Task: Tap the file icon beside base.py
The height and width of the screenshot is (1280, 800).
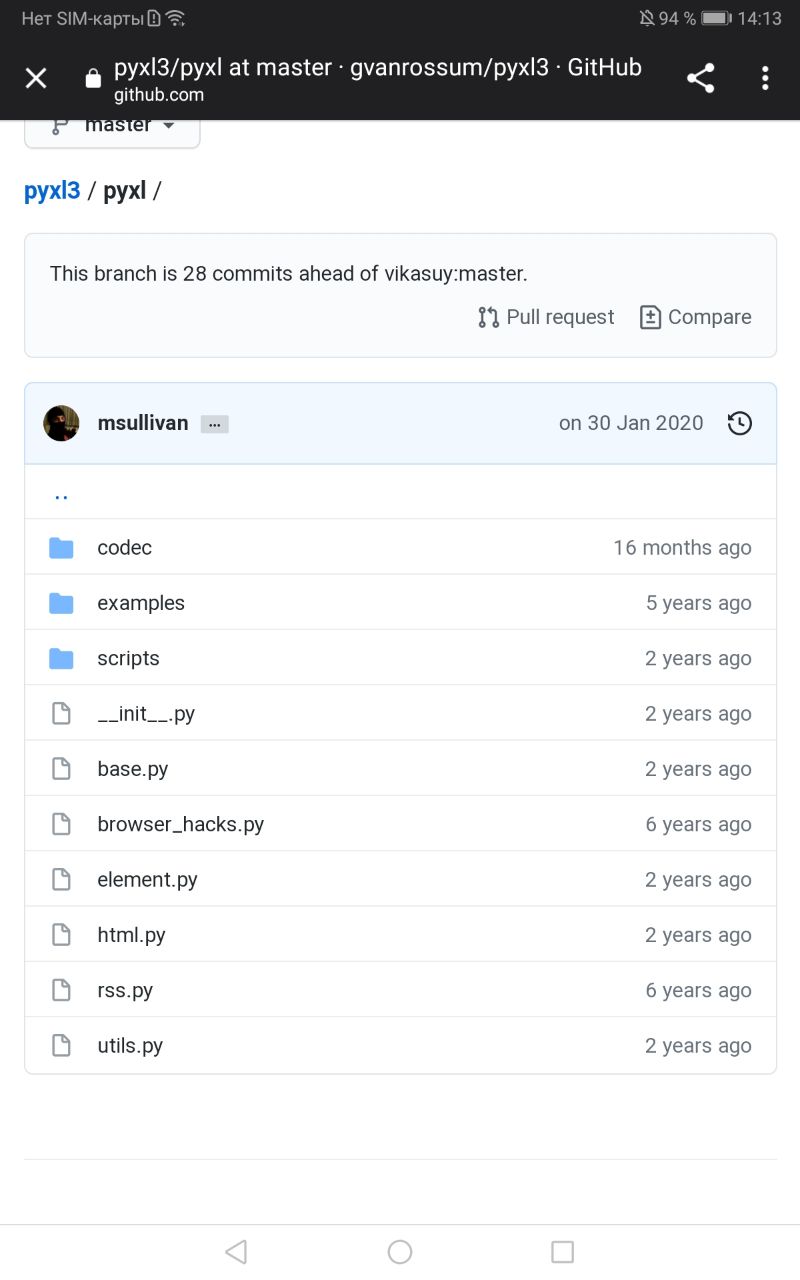Action: (x=61, y=769)
